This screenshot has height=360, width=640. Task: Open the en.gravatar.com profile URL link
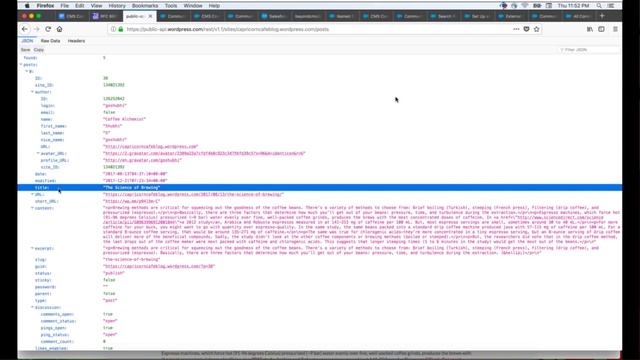142,160
